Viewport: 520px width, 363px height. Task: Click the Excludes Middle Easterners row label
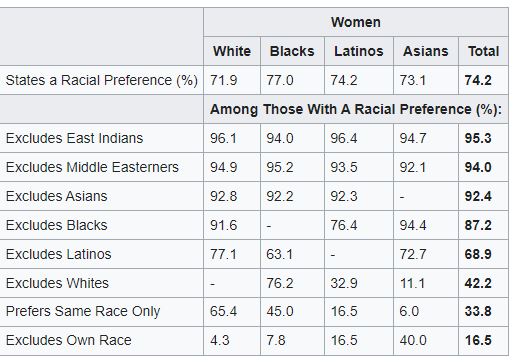coord(92,167)
